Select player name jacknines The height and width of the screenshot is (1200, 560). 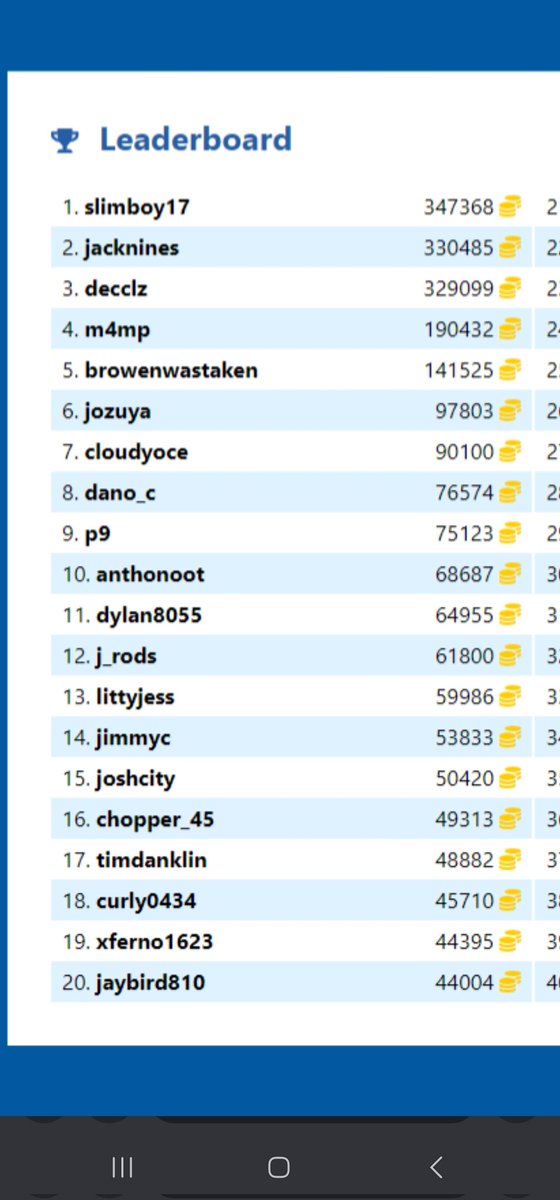tap(131, 248)
